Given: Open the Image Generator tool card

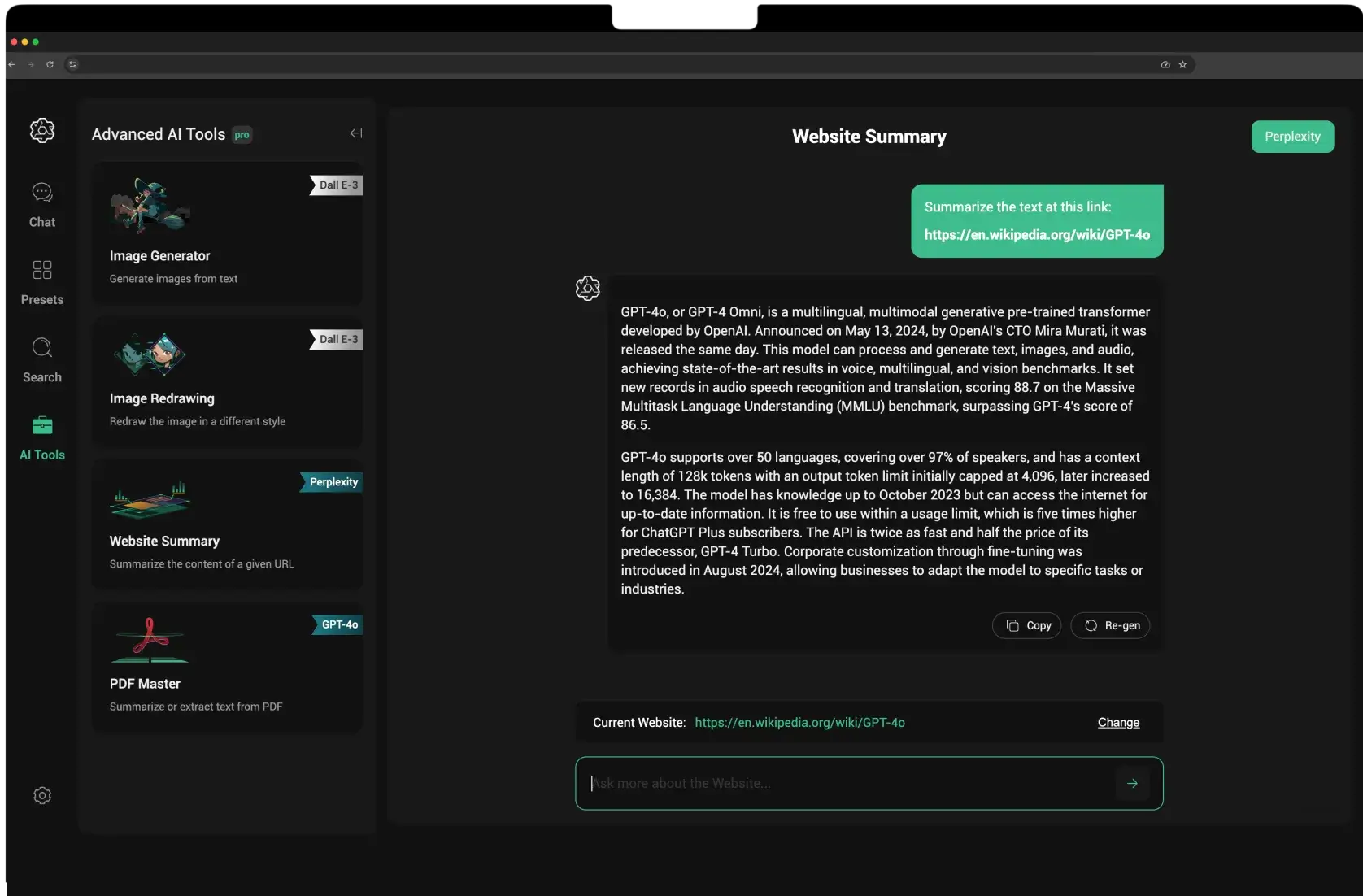Looking at the screenshot, I should pos(228,233).
